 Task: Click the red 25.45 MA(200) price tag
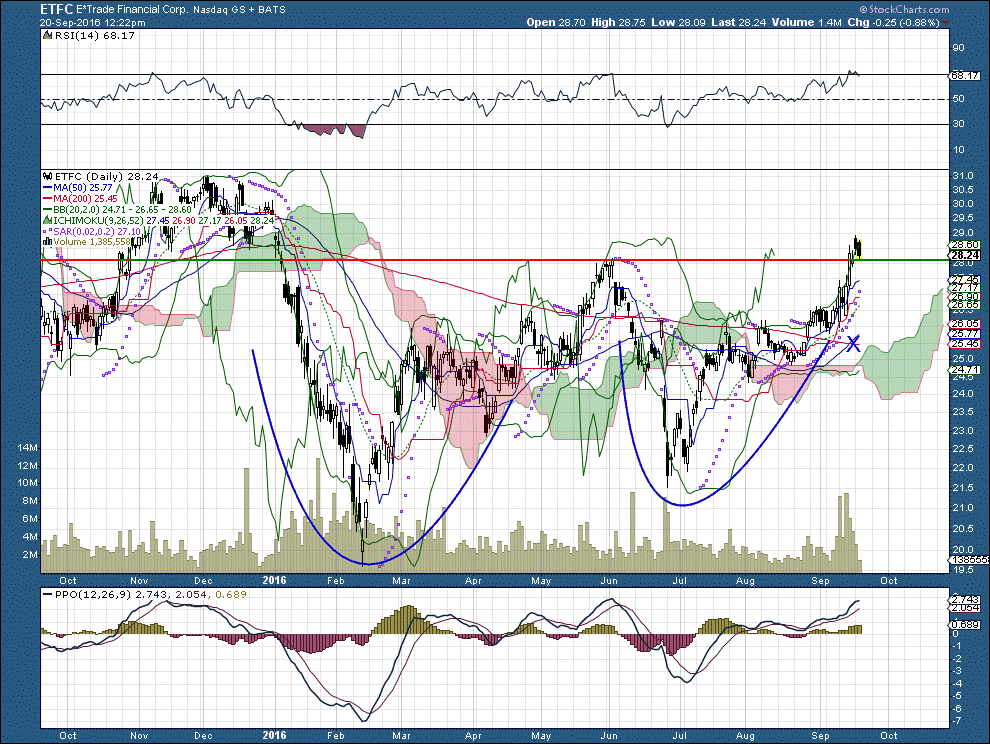pos(965,344)
